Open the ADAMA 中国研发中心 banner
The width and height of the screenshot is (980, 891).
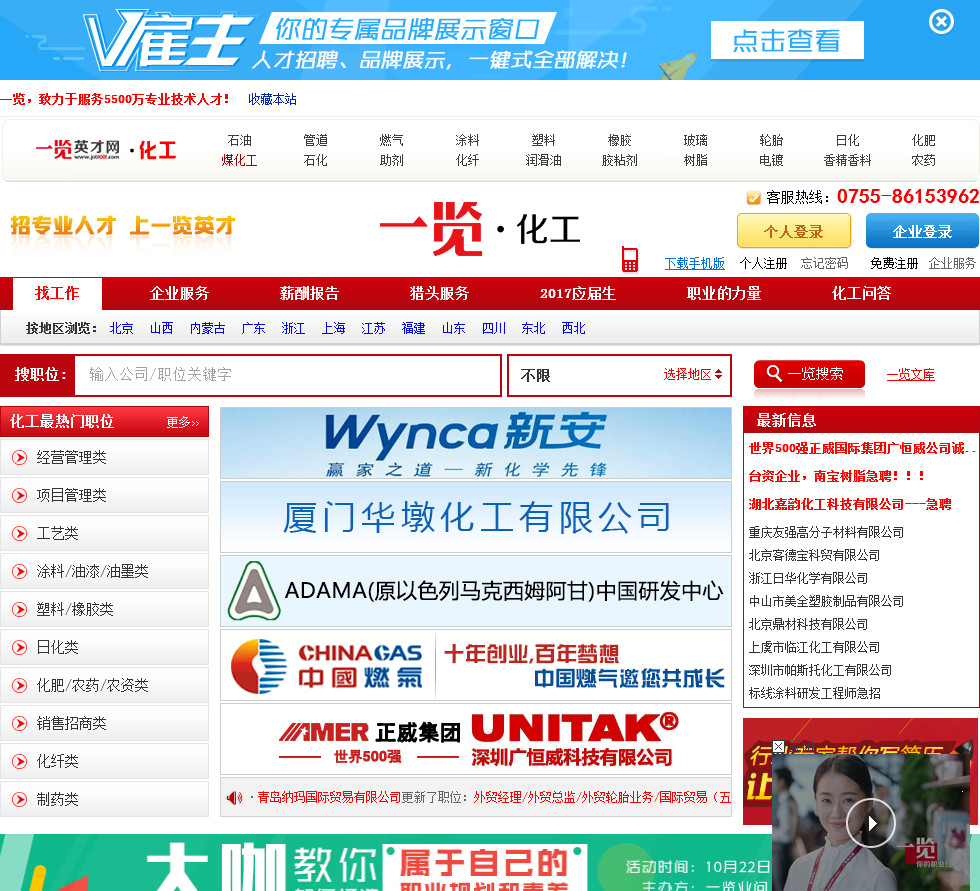click(476, 591)
